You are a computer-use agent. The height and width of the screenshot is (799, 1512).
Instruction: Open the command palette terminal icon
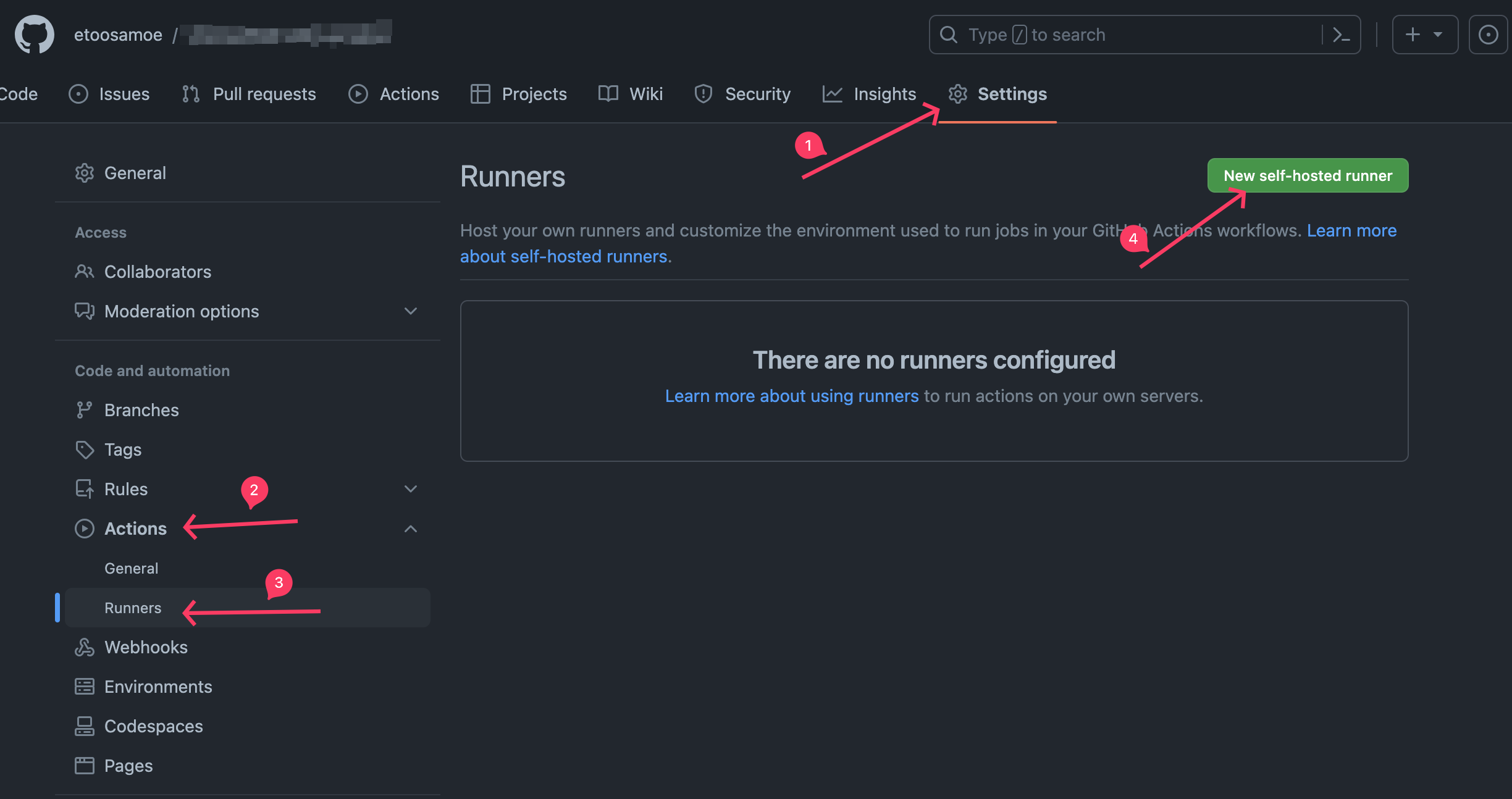tap(1340, 35)
